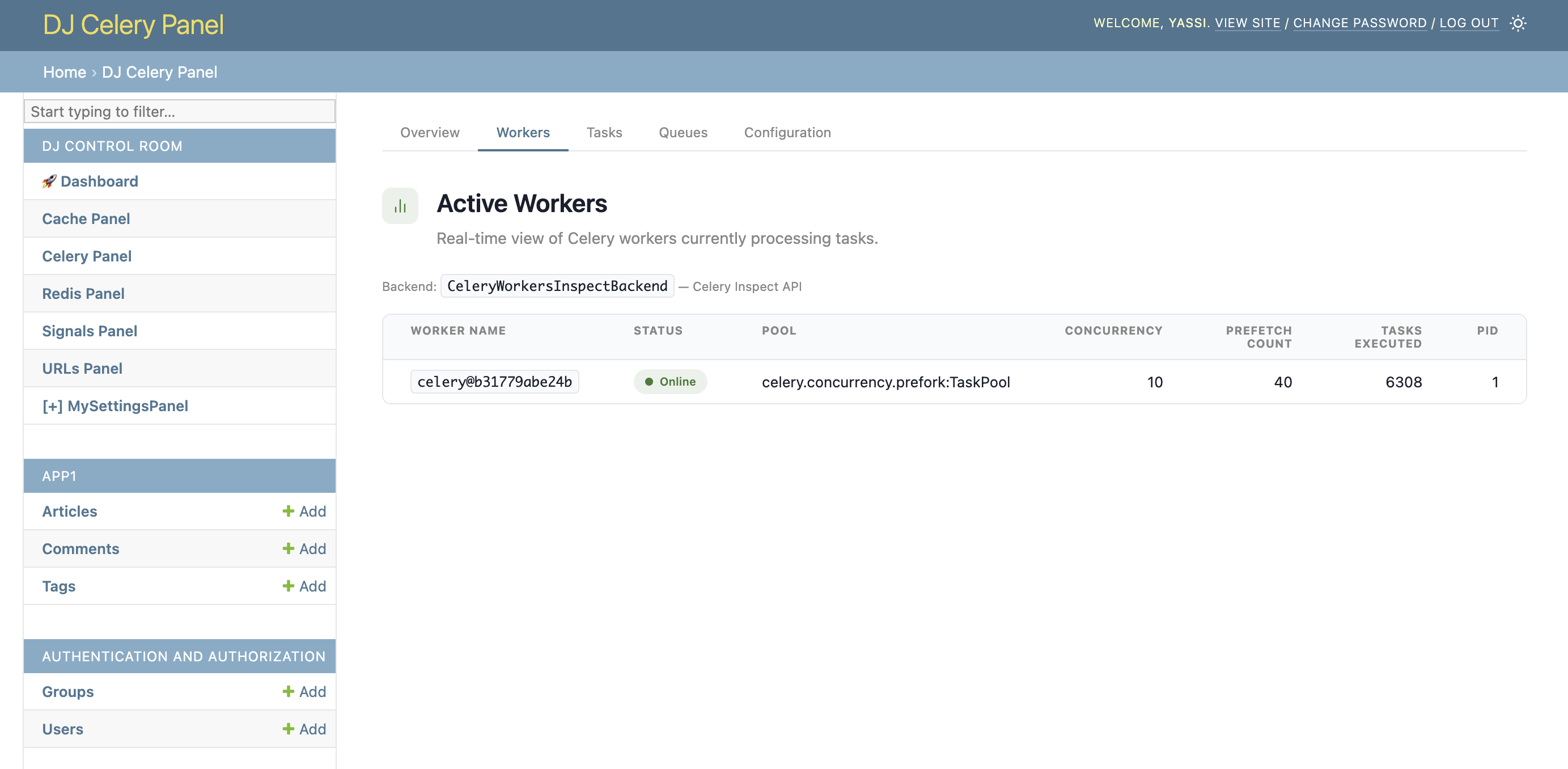Select the Workers tab
This screenshot has width=1568, height=769.
(523, 132)
